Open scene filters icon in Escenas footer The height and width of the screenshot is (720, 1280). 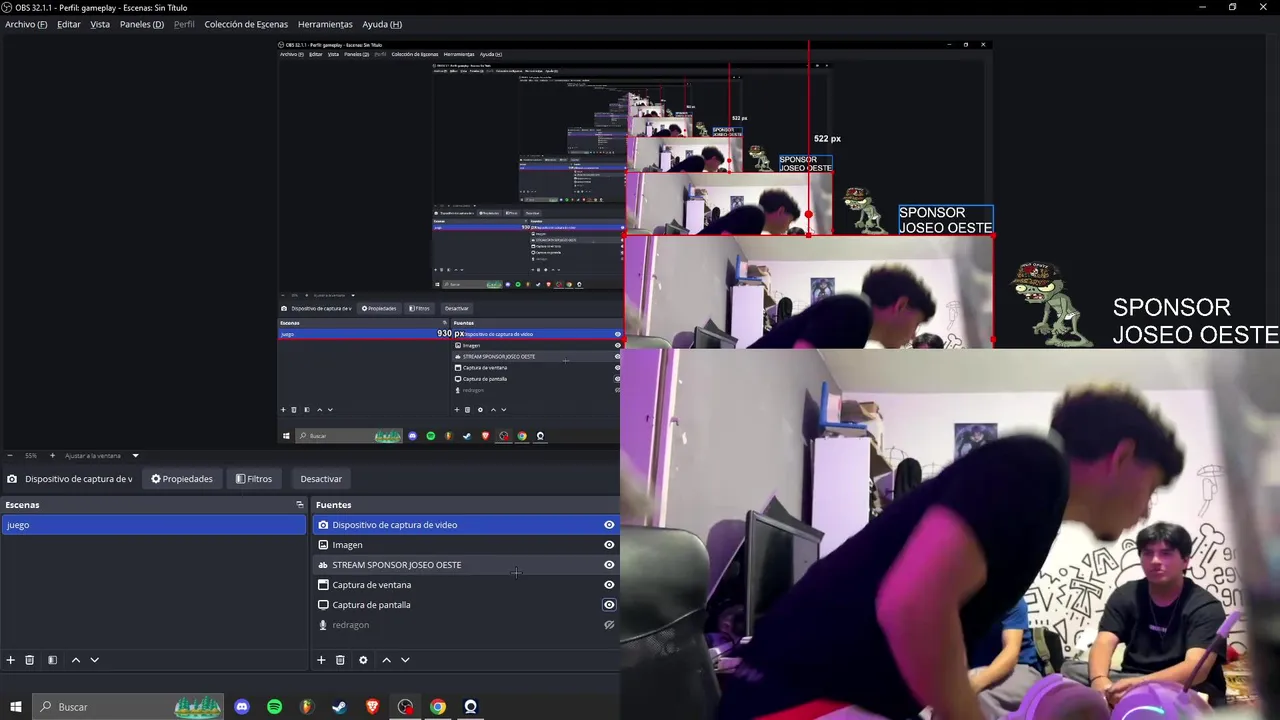pos(52,660)
